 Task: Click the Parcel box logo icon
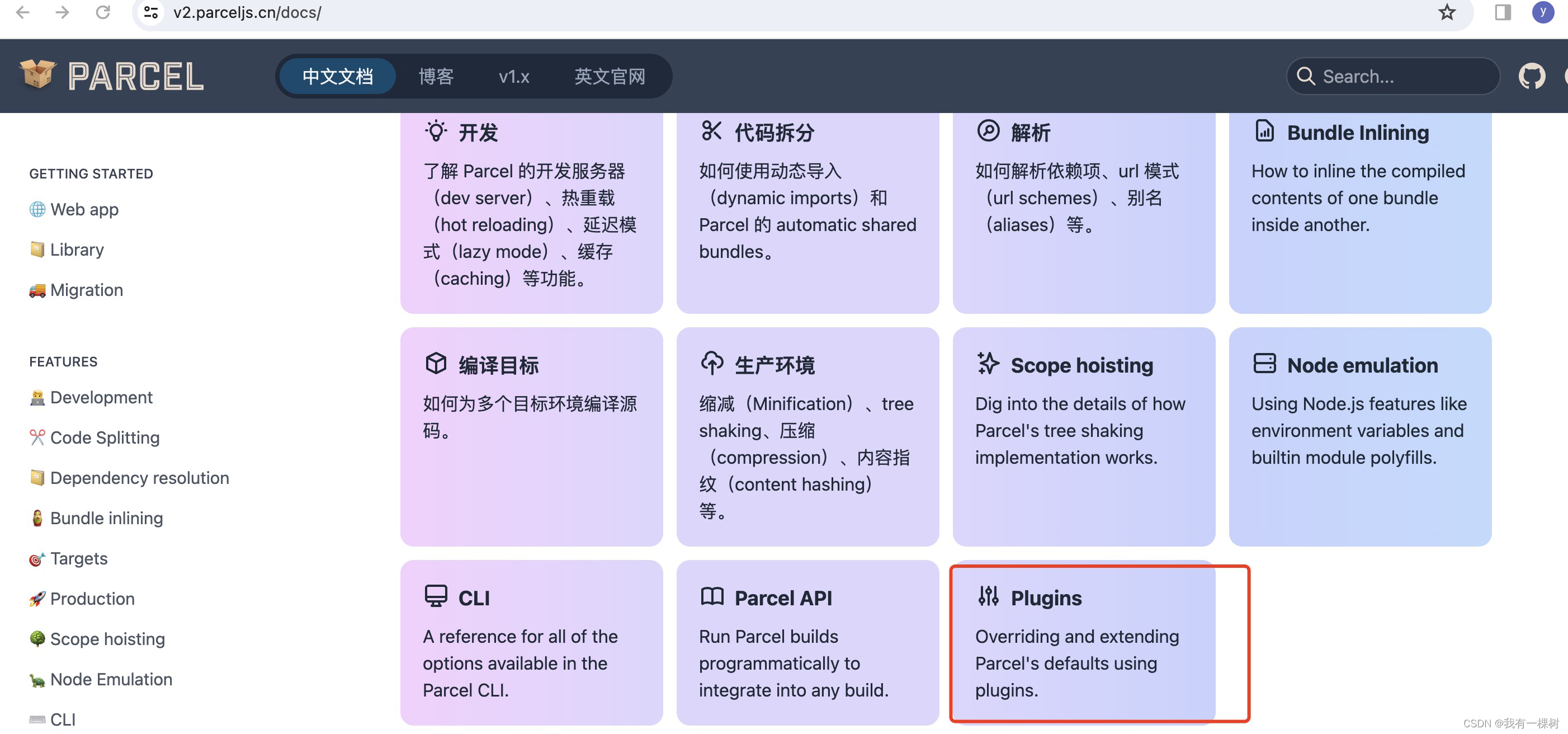click(x=37, y=75)
